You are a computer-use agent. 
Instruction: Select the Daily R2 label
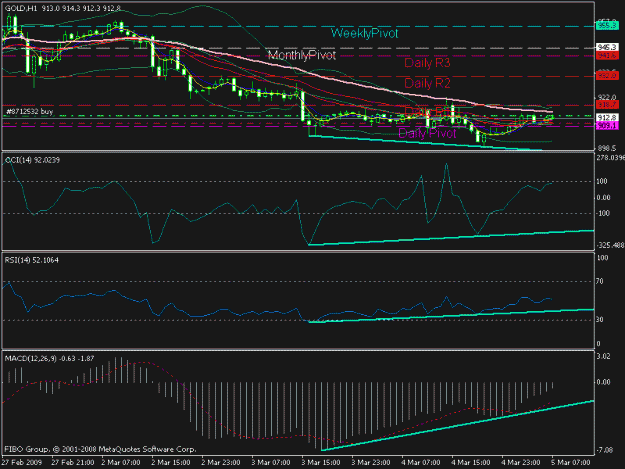pos(427,83)
